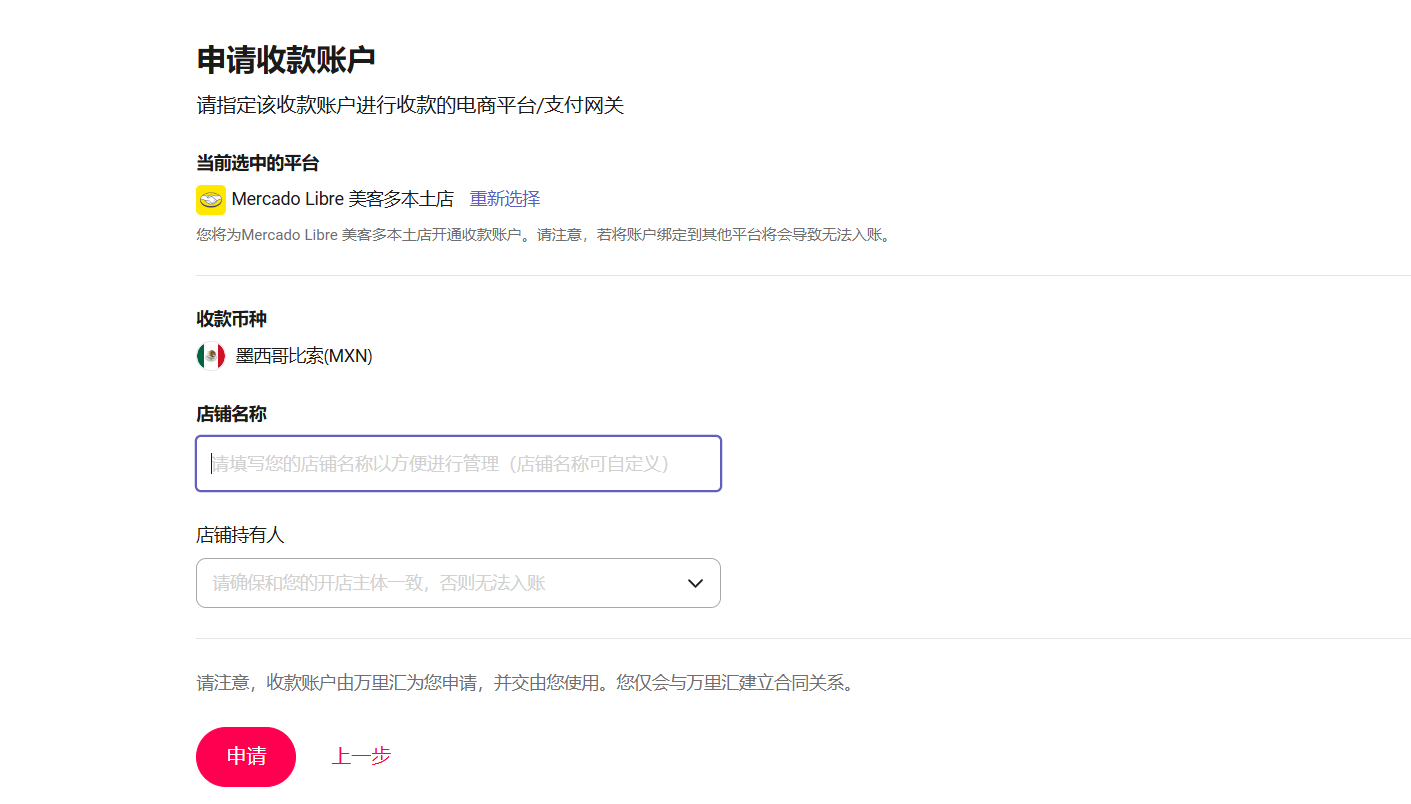Viewport: 1411px width, 804px height.
Task: Click the Mexico flag currency icon
Action: point(211,356)
